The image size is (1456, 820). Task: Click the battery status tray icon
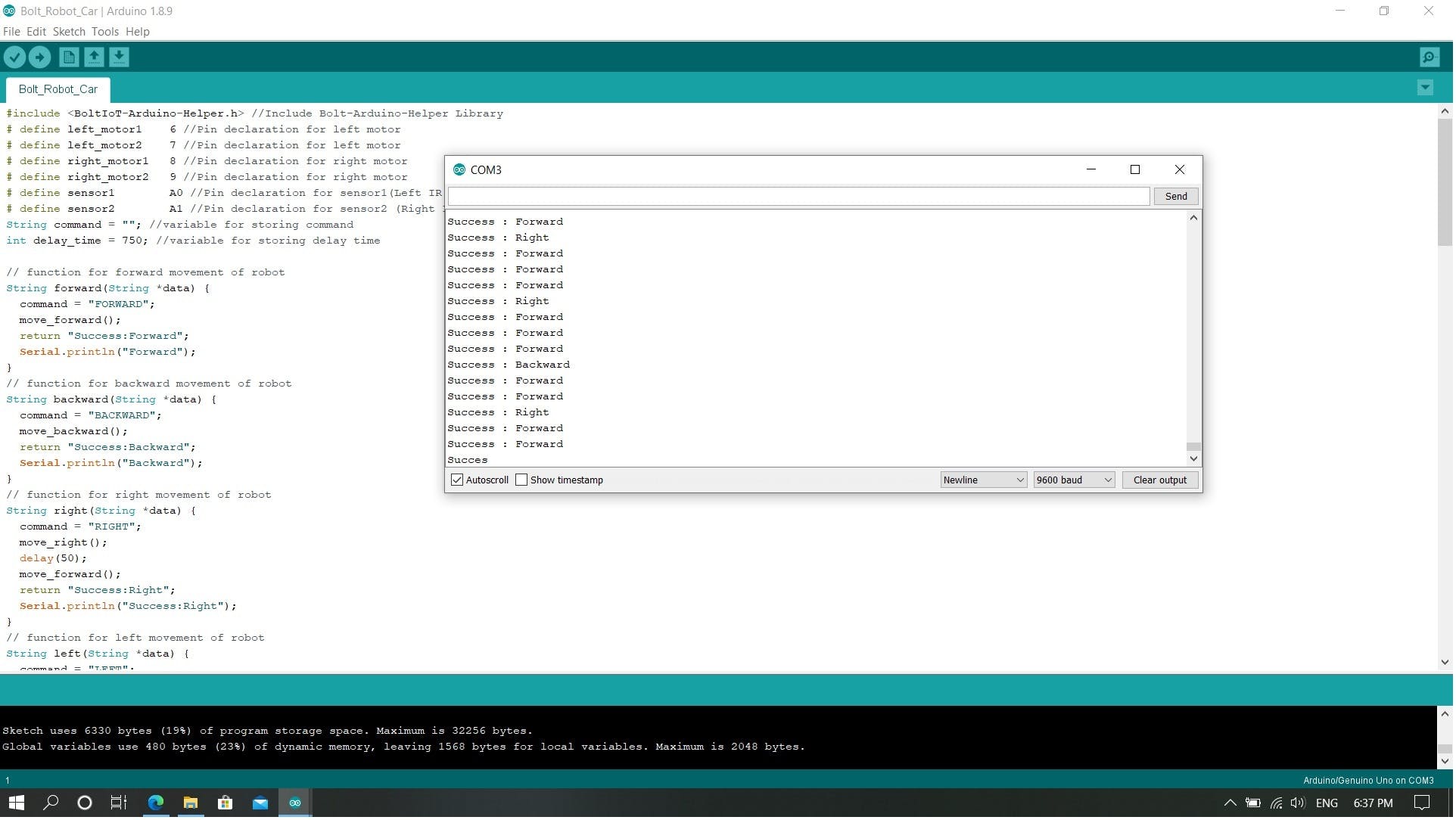coord(1253,803)
